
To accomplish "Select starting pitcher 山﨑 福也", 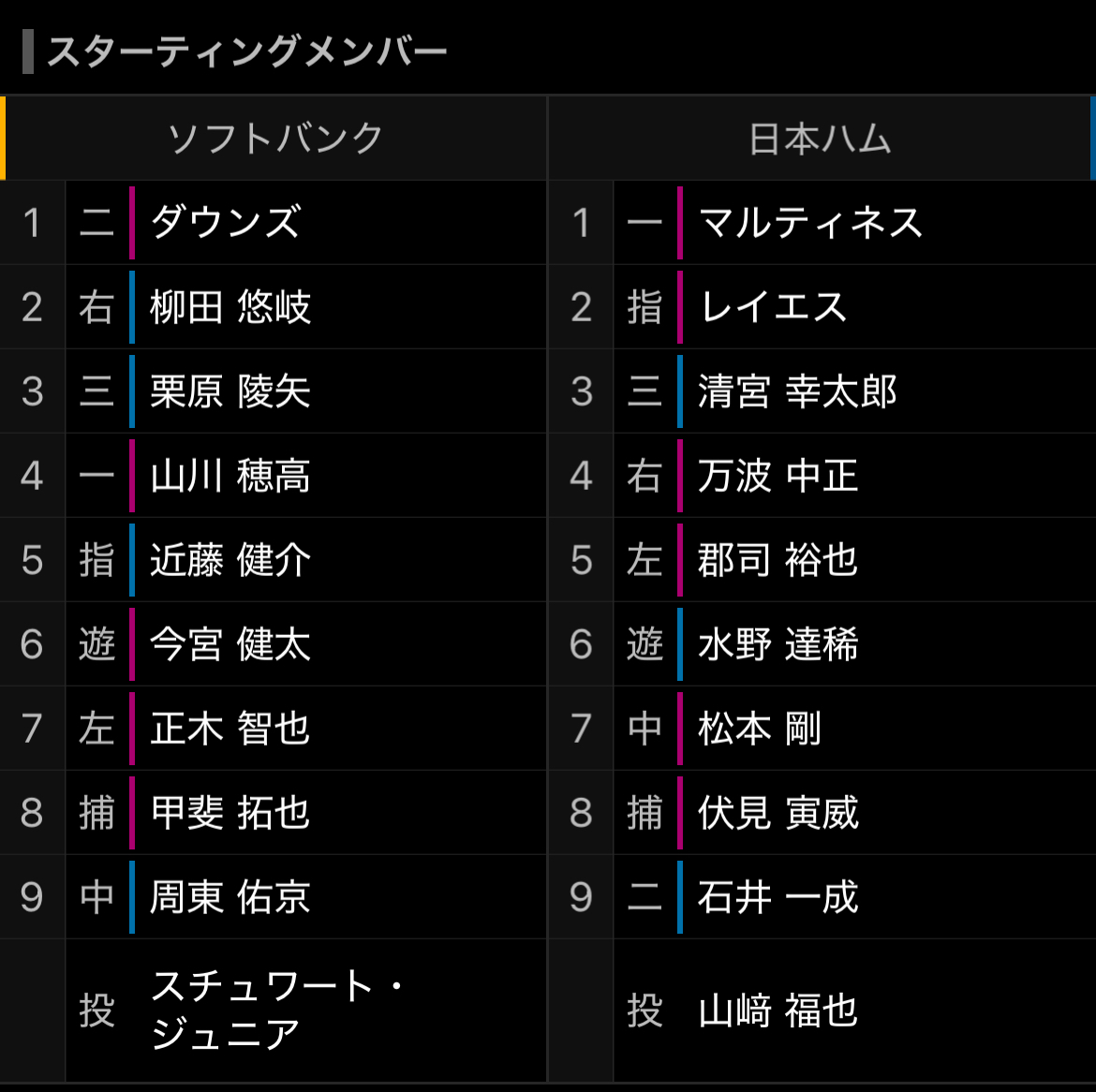I will 778,1011.
